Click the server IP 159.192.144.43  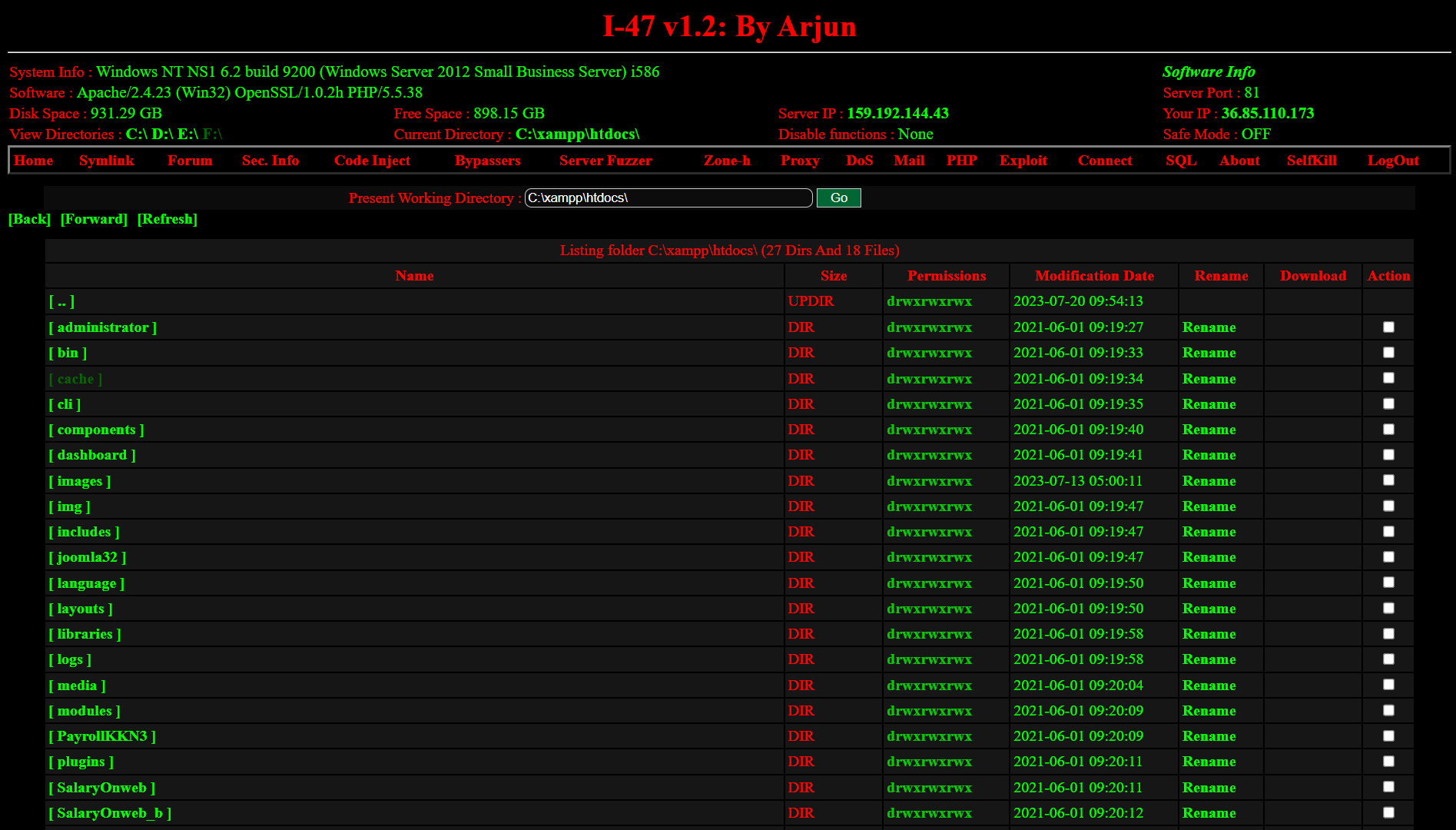pos(897,114)
